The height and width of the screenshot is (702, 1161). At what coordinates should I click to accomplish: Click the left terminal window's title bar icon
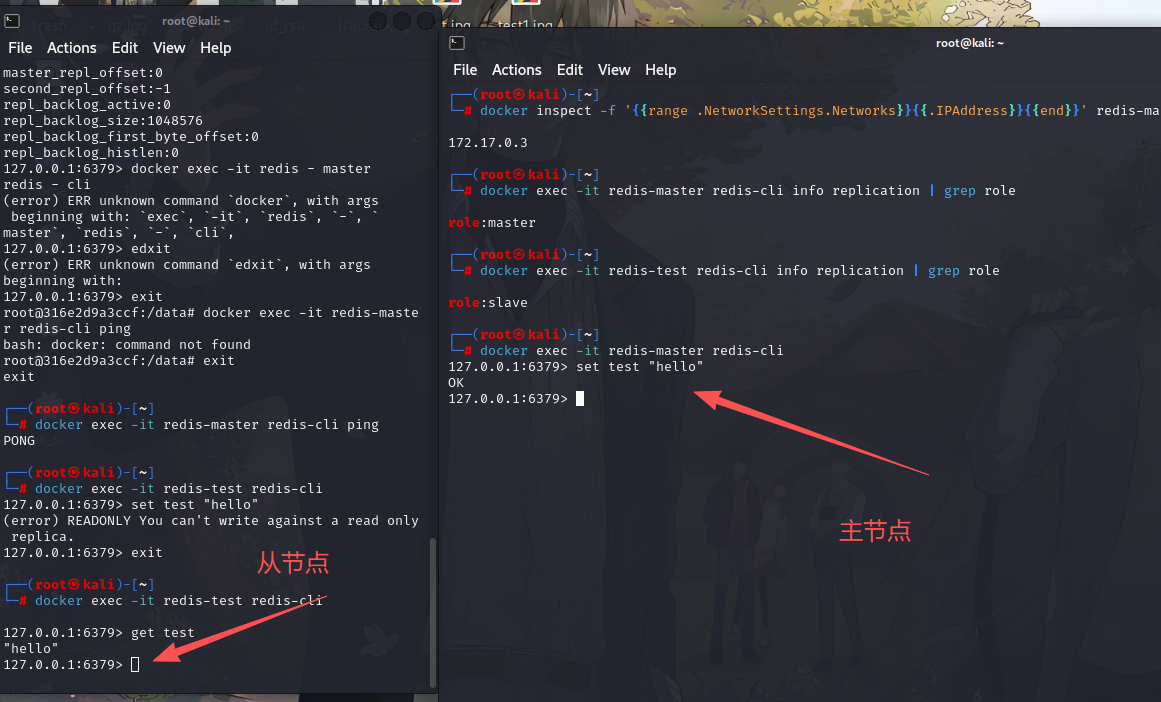(x=12, y=21)
